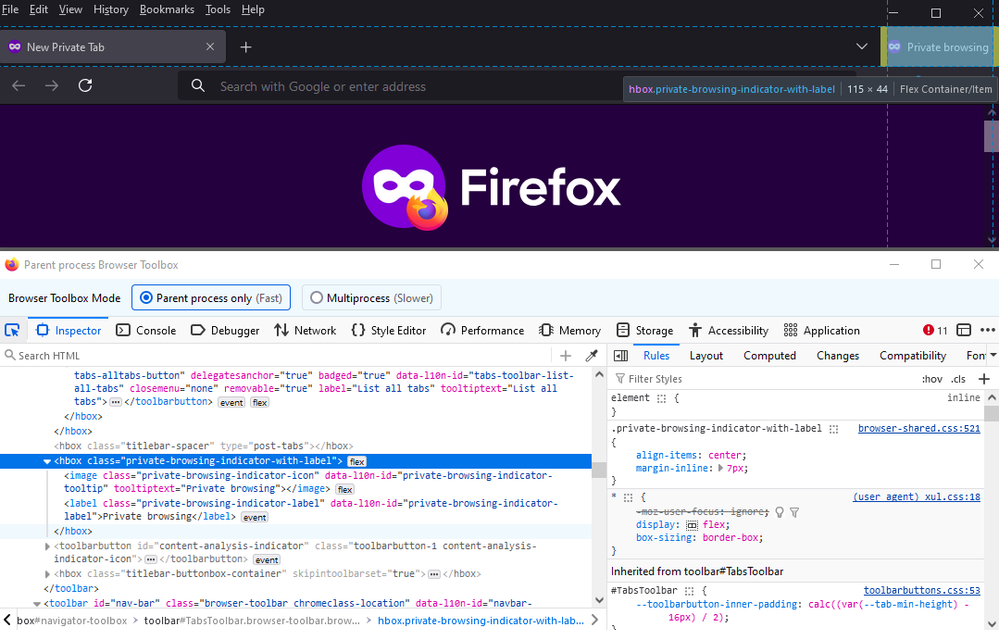Image resolution: width=999 pixels, height=630 pixels.
Task: Open browser-shared.css:521 source link
Action: [x=919, y=429]
